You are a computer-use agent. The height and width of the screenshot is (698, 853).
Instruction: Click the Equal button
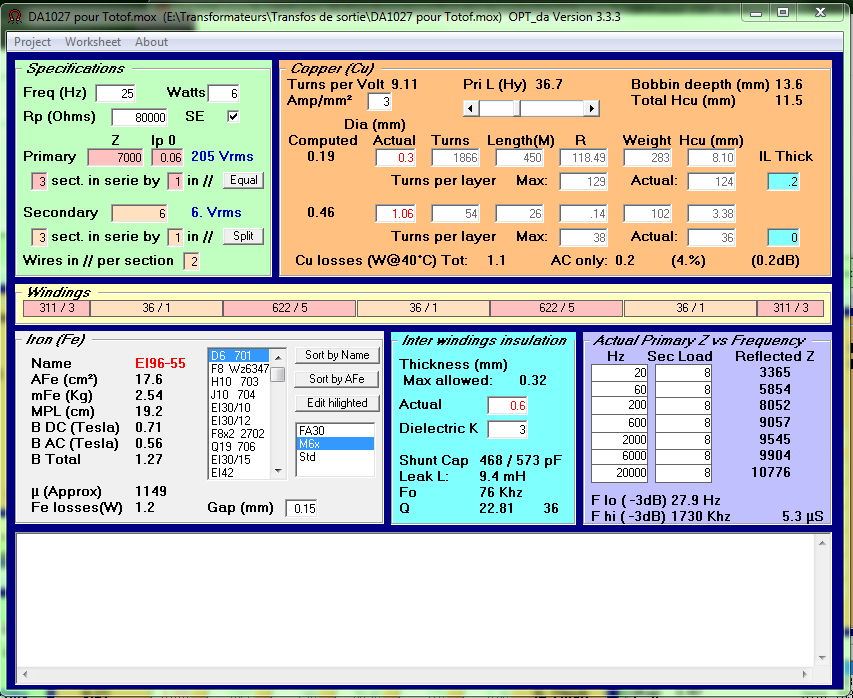tap(243, 180)
